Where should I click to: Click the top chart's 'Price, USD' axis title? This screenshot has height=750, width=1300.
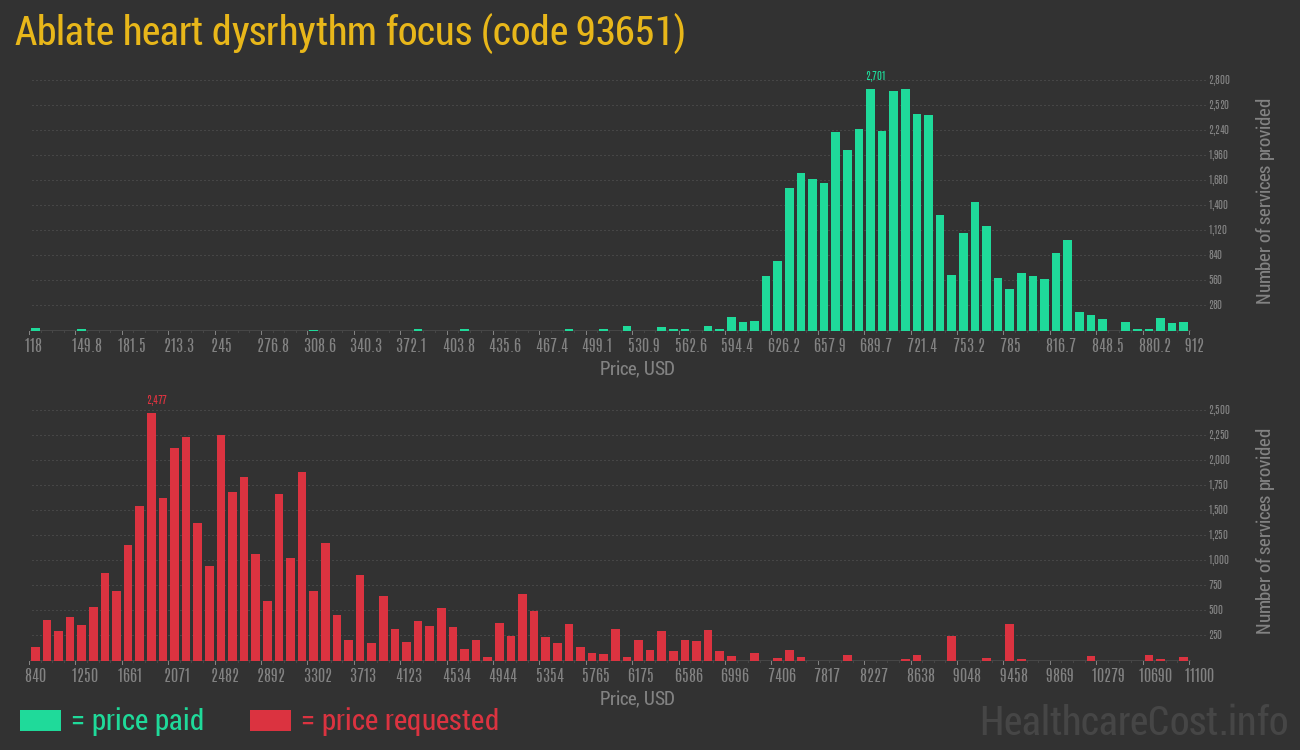(636, 369)
